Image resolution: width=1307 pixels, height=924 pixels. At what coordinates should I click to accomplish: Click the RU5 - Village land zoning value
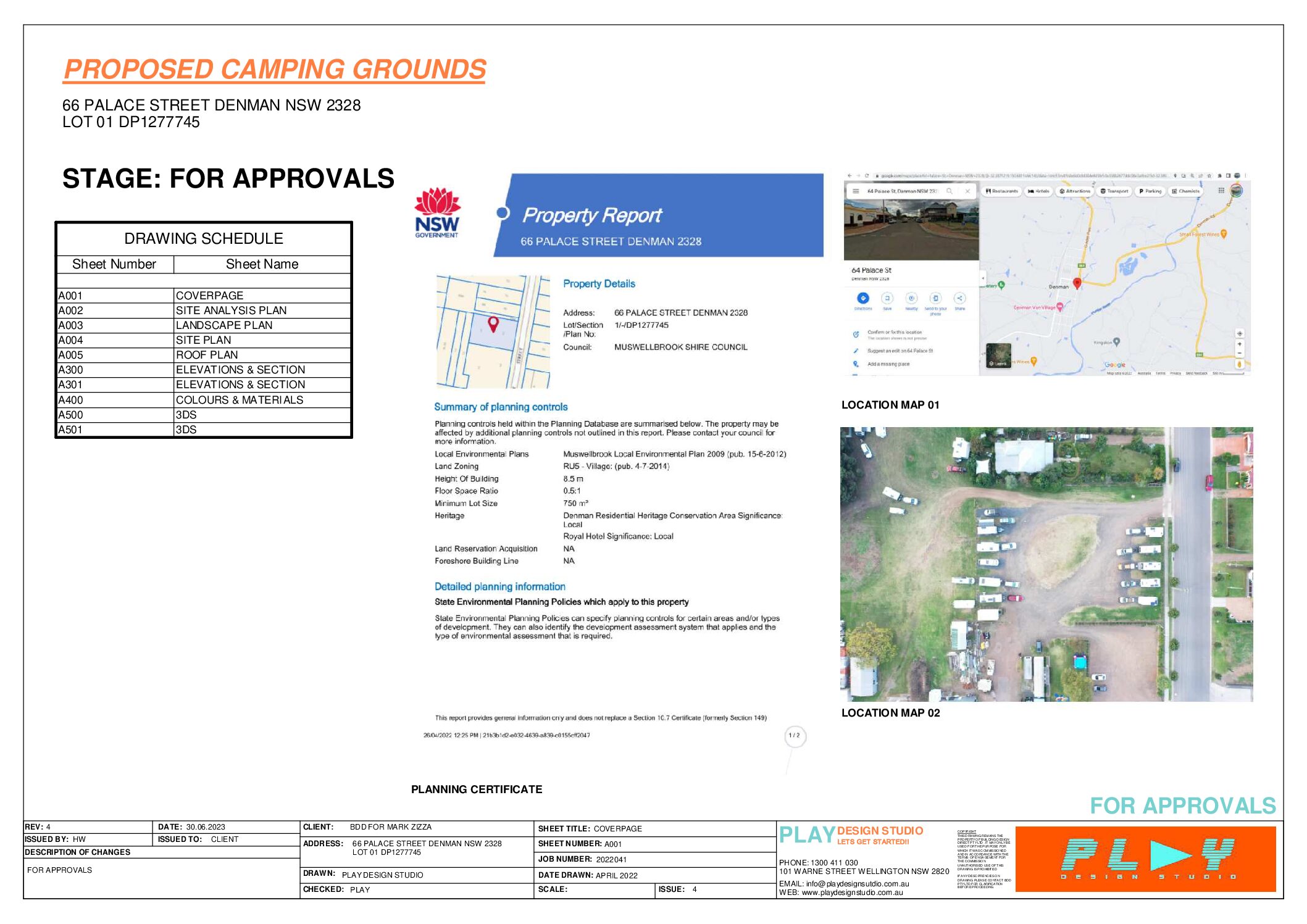(x=616, y=467)
